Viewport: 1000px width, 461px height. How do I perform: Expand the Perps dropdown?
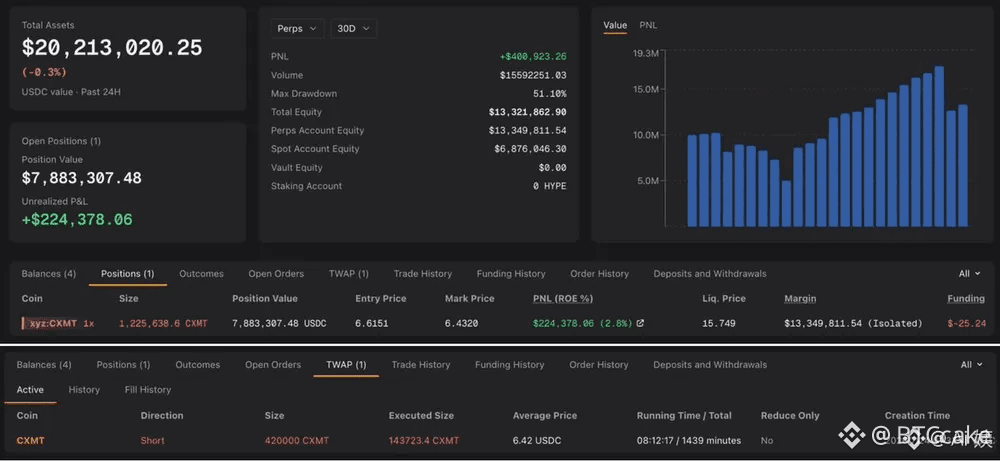point(297,29)
